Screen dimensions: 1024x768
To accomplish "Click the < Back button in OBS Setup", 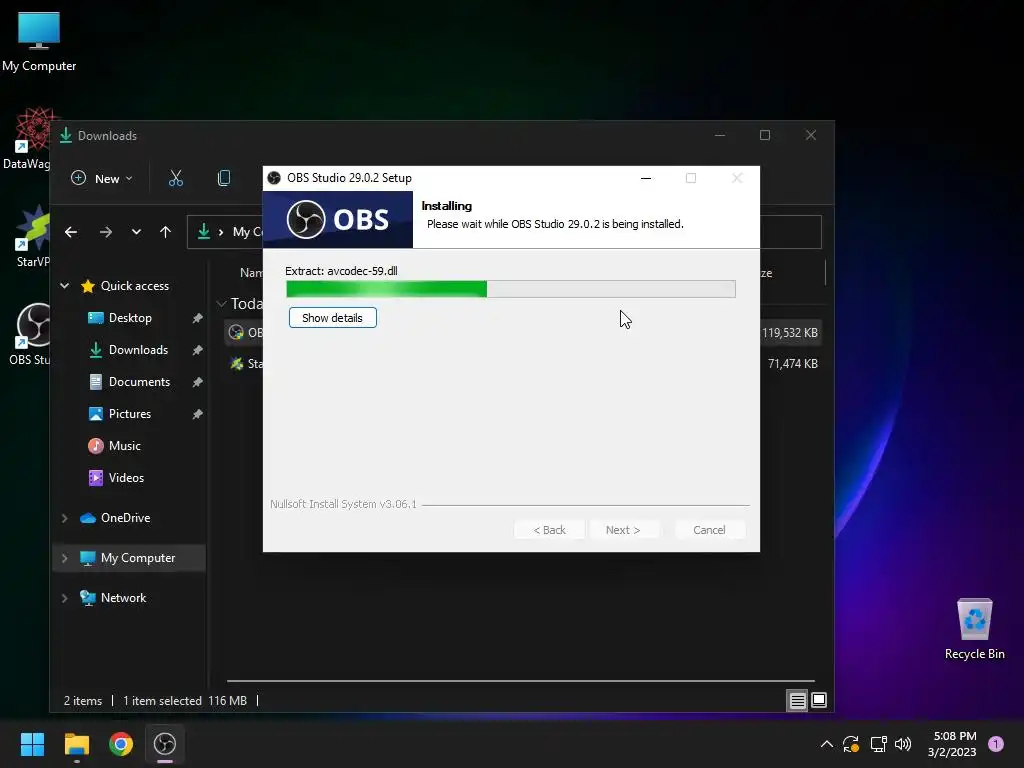I will tap(549, 530).
